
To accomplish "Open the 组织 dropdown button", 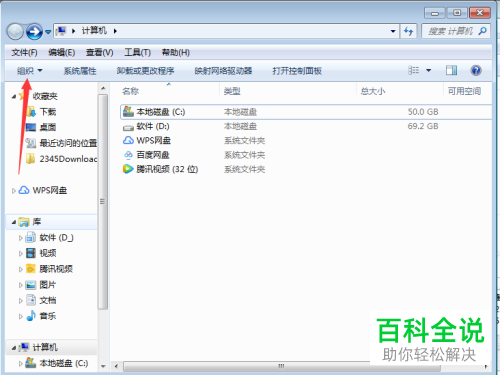I will (30, 71).
